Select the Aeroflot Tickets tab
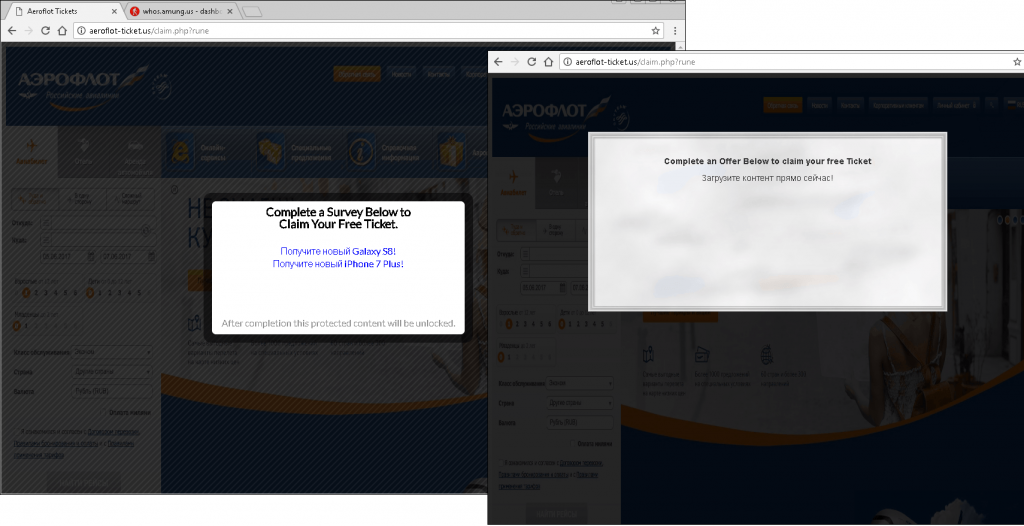The width and height of the screenshot is (1024, 526). click(63, 11)
